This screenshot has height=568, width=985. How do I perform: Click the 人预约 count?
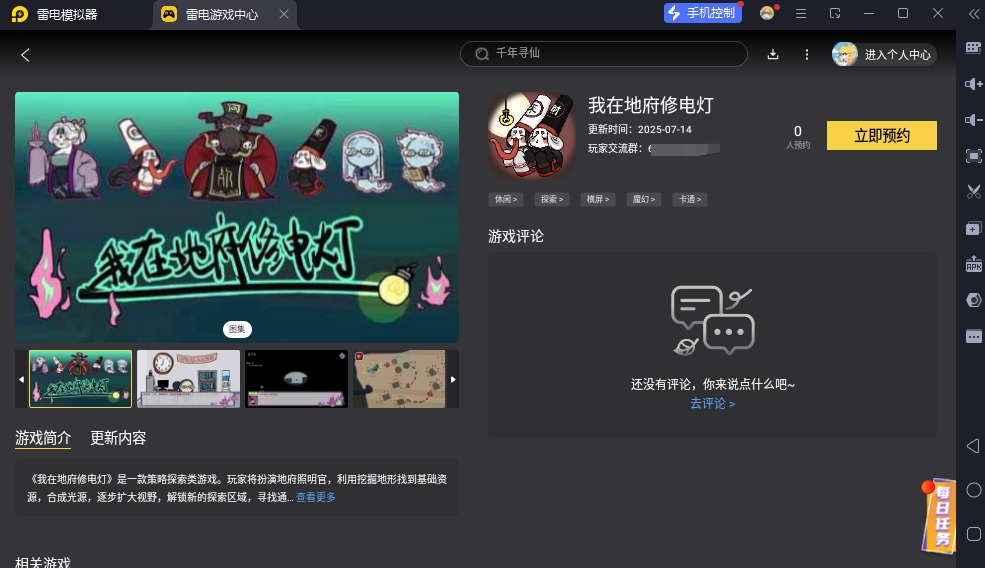[798, 136]
